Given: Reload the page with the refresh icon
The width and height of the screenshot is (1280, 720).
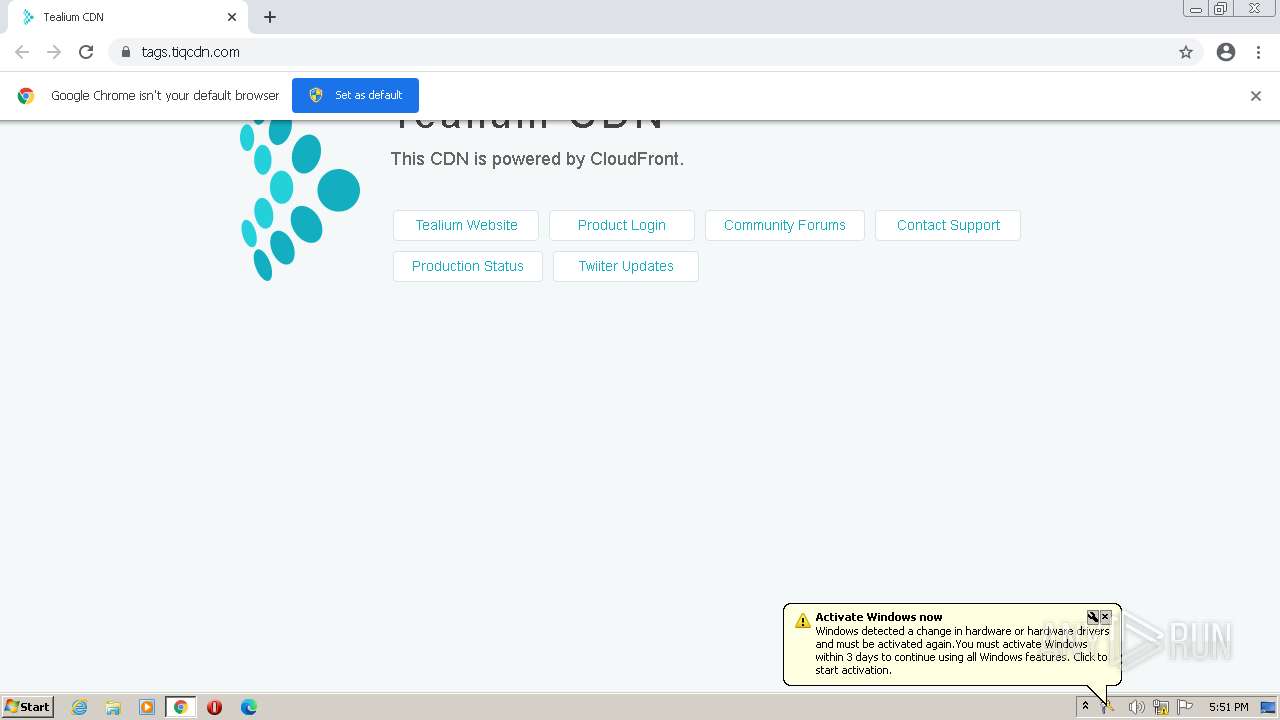Looking at the screenshot, I should [x=86, y=52].
